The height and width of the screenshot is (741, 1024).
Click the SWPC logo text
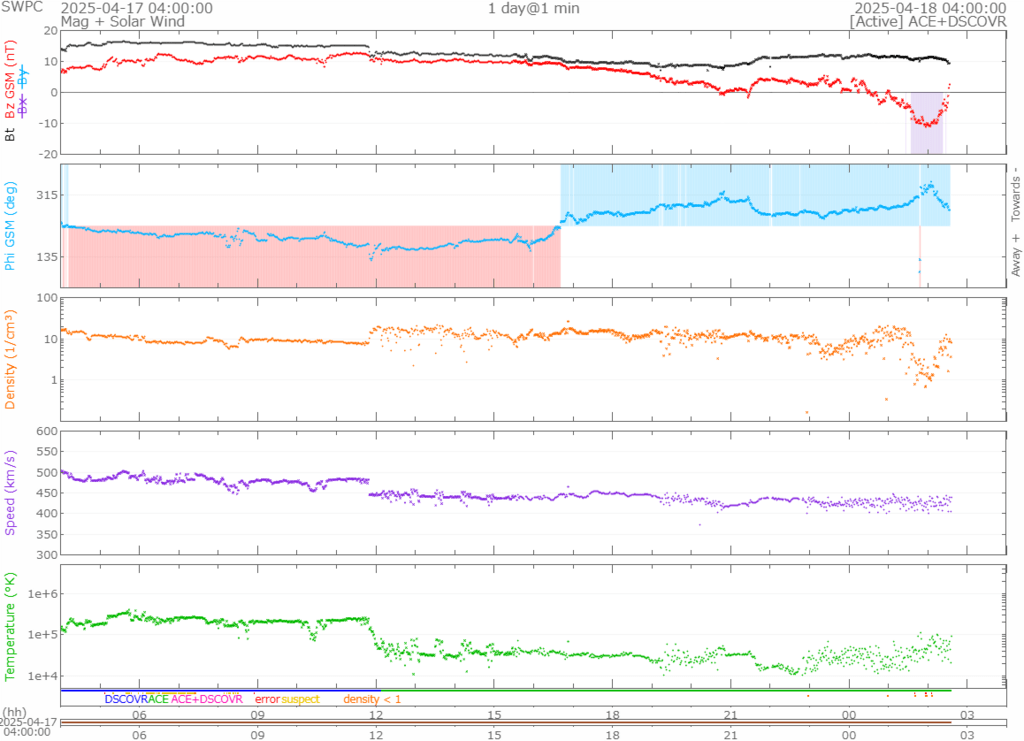point(22,8)
